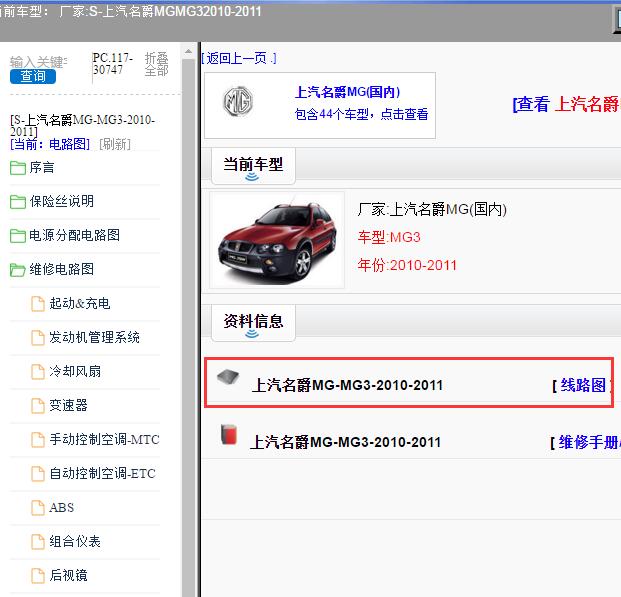Click the PC.117-30747 text

click(112, 64)
